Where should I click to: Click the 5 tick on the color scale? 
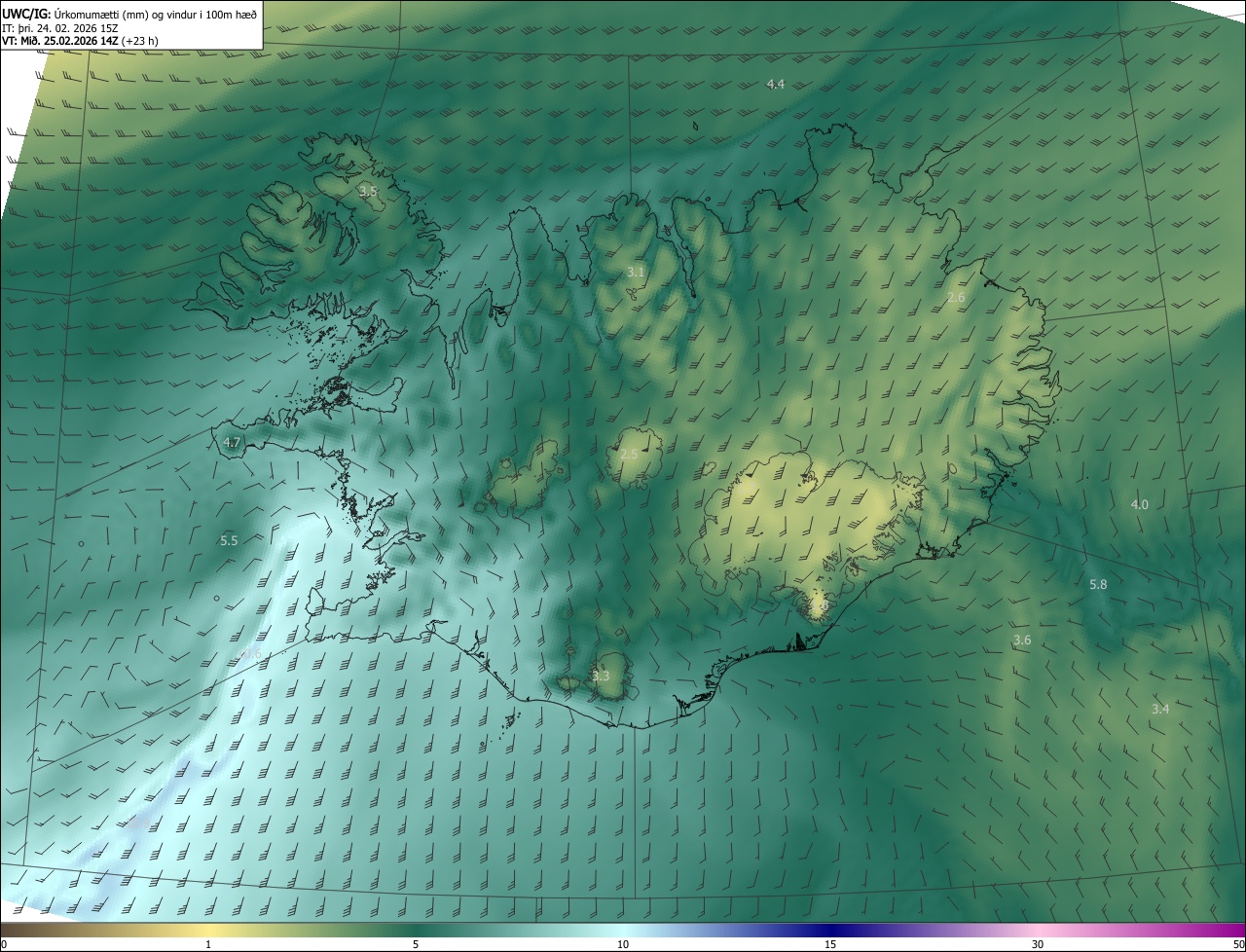click(x=416, y=944)
